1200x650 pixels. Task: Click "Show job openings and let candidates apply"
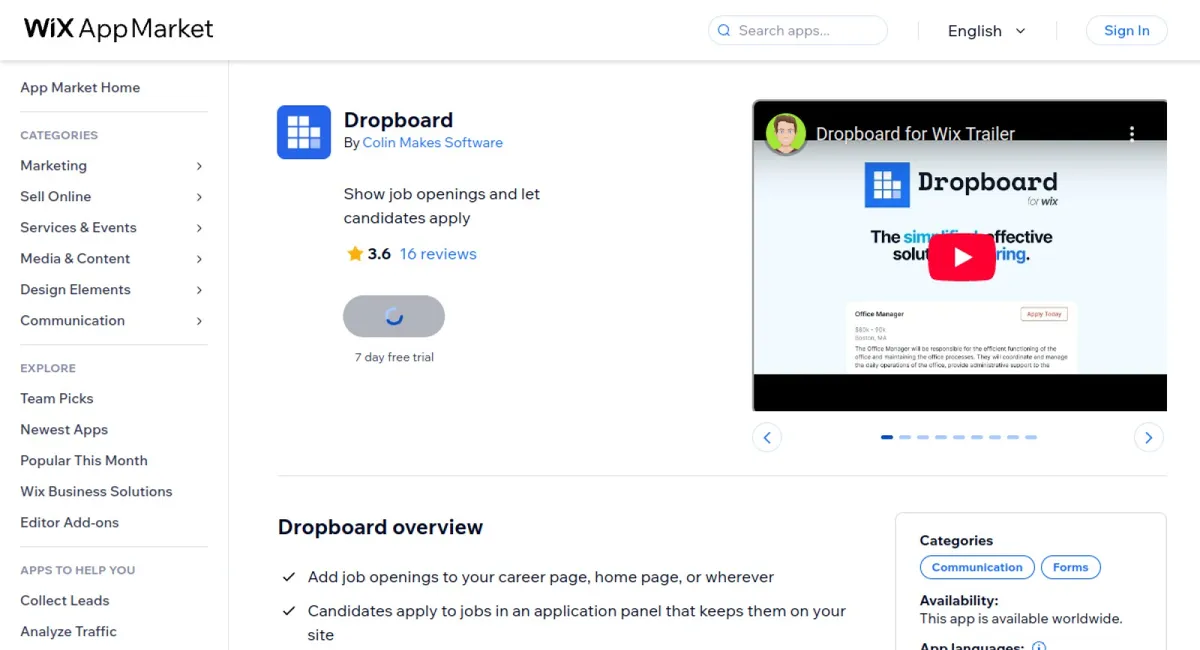(x=442, y=206)
